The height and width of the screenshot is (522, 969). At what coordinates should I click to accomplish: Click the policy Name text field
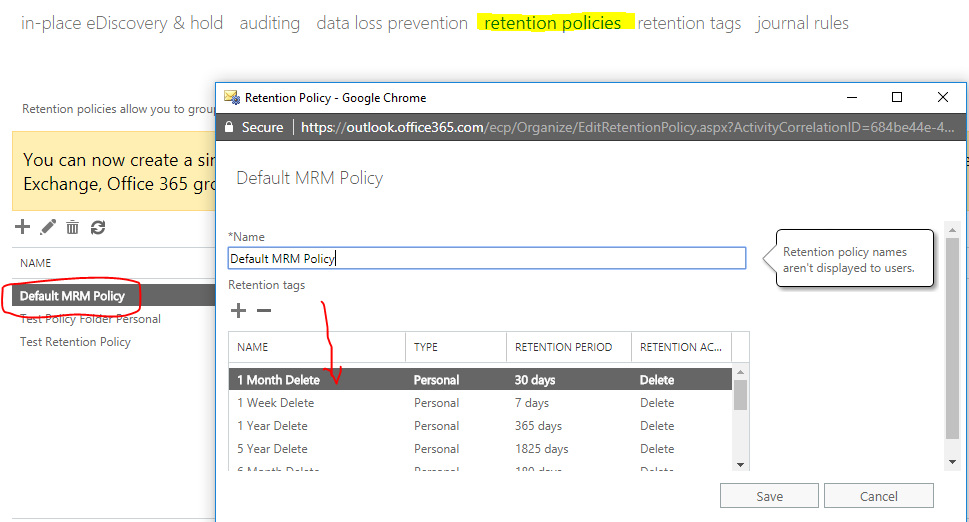[x=486, y=258]
